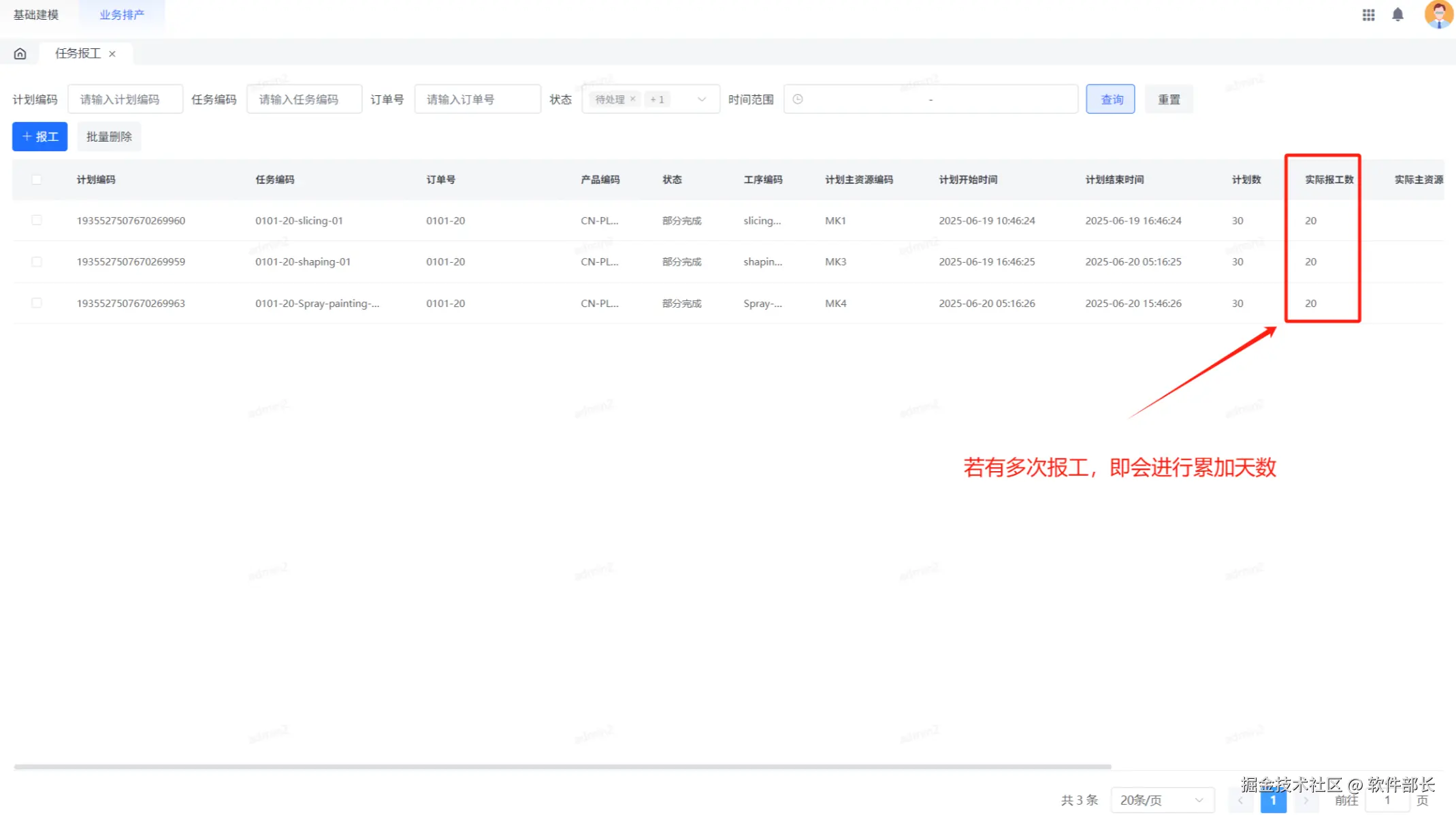Screen dimensions: 1456x815
Task: Click the clock icon in time range
Action: [x=798, y=99]
